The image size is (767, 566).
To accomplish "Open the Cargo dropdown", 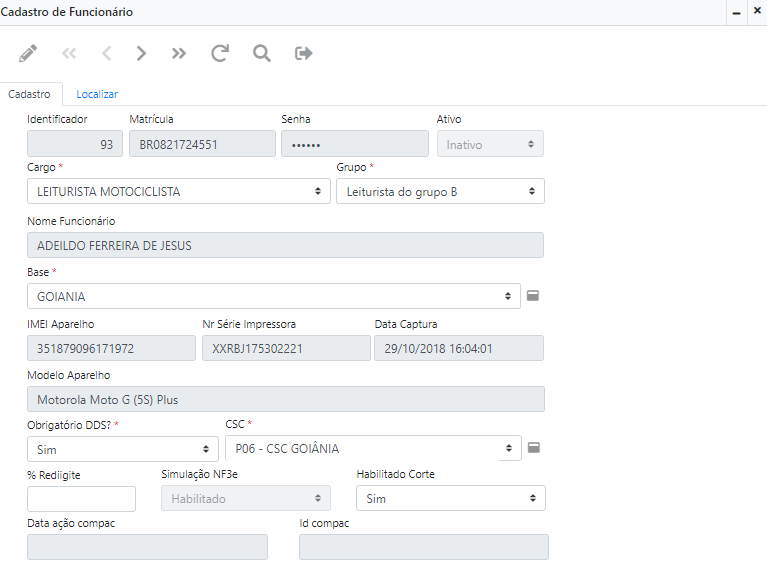I will pyautogui.click(x=178, y=191).
